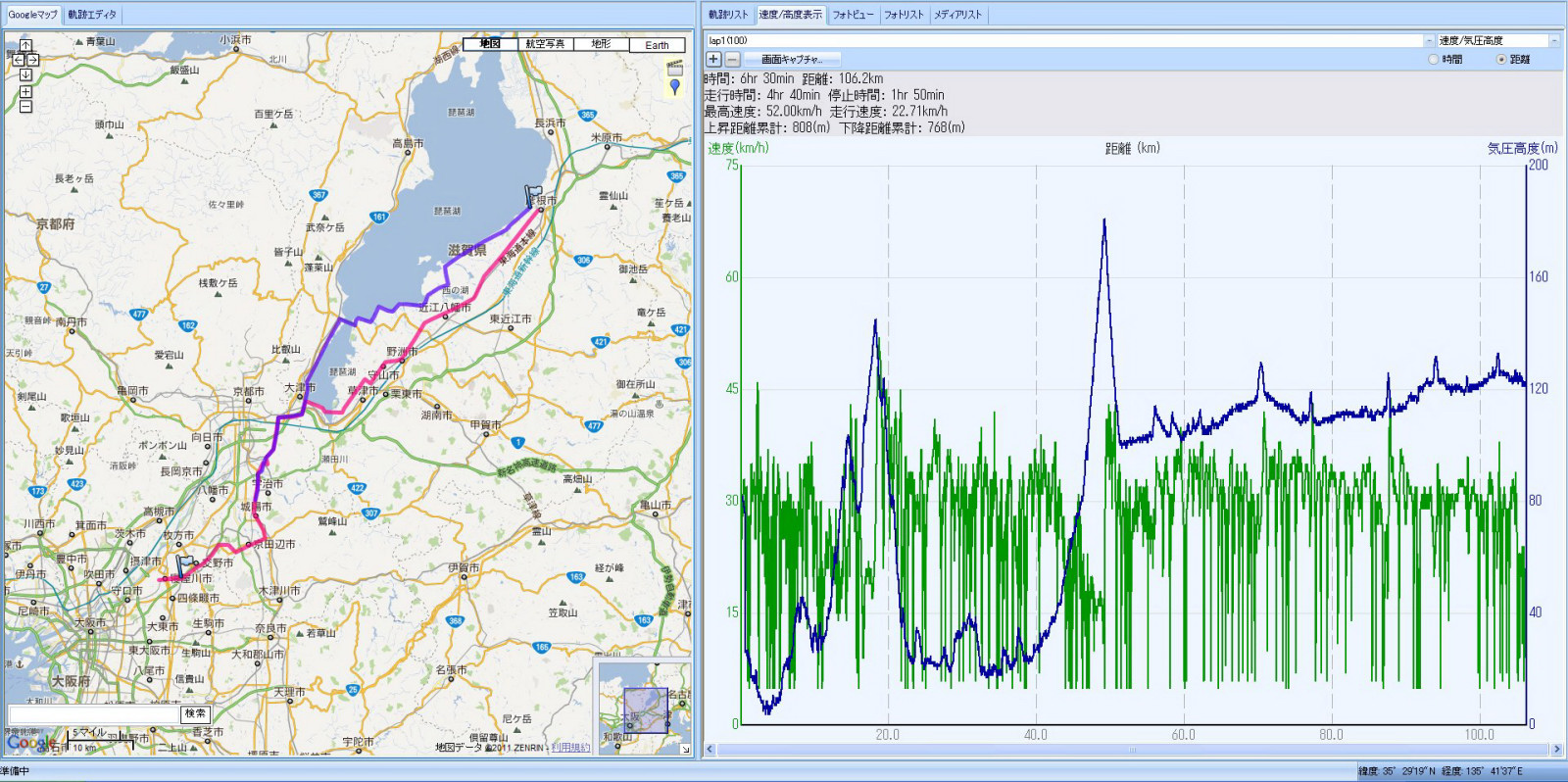Click the 大阪府 label on the map
The image size is (1568, 782).
coord(71,680)
